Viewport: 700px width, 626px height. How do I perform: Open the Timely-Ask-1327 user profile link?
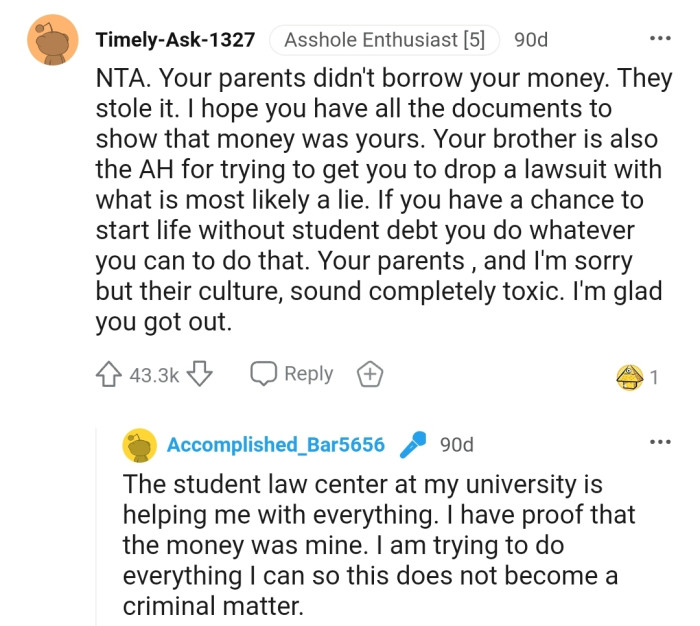pos(174,41)
